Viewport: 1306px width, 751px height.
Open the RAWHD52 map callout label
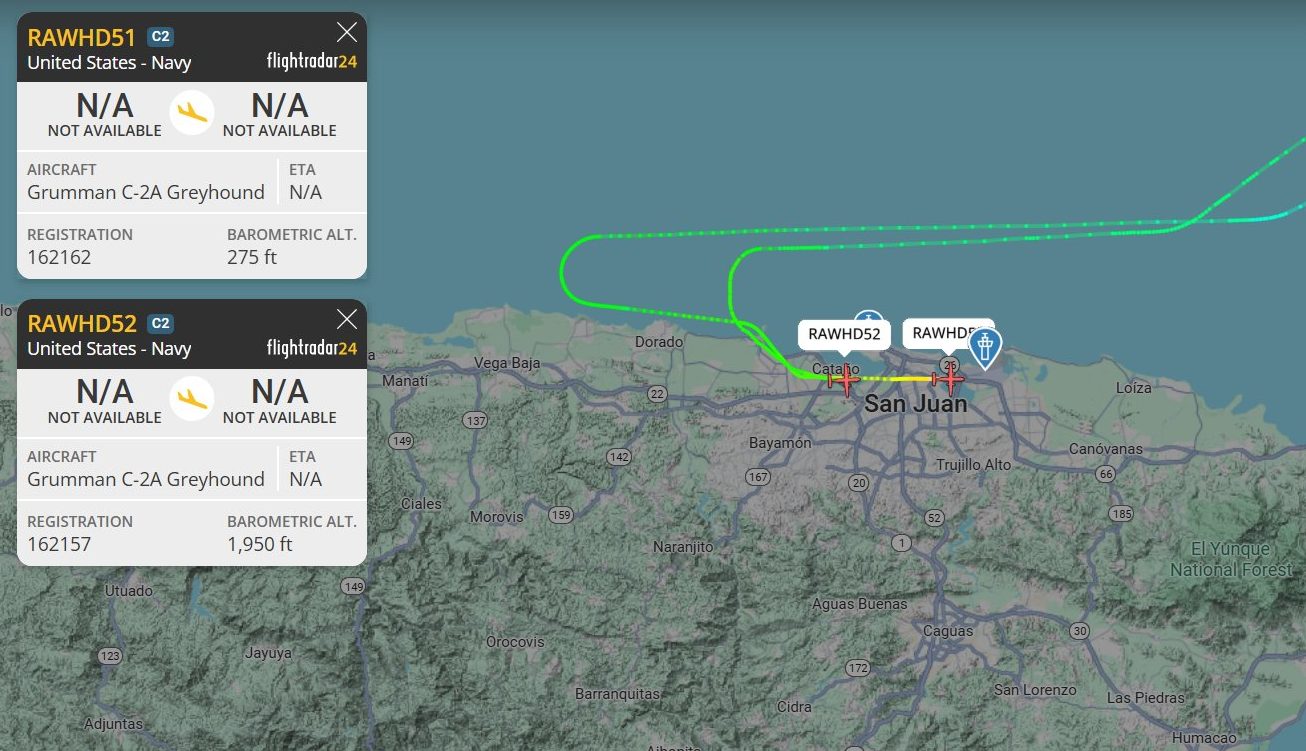pyautogui.click(x=844, y=334)
